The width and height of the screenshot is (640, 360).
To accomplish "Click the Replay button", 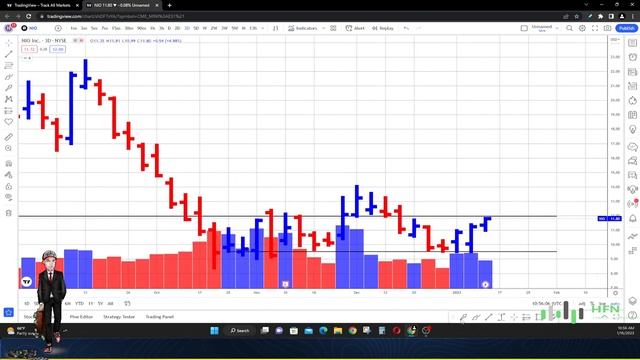I will coord(383,28).
